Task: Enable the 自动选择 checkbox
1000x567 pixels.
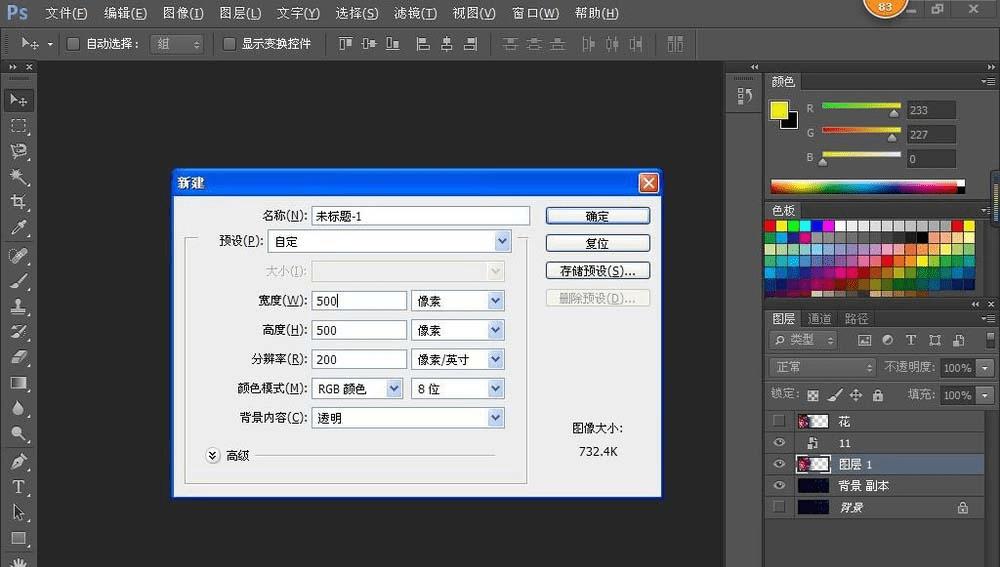Action: coord(73,44)
